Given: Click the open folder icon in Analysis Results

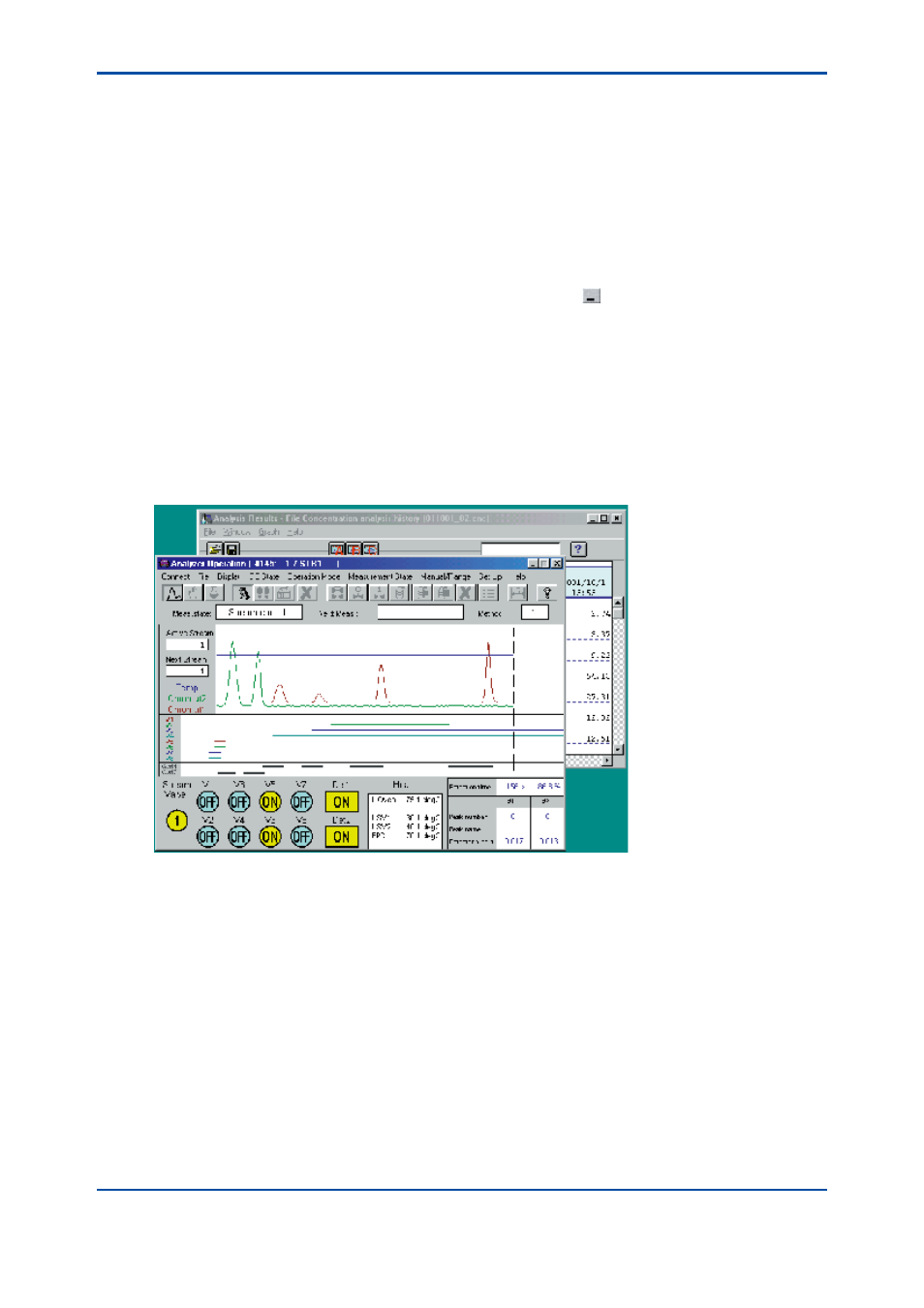Looking at the screenshot, I should [x=215, y=549].
